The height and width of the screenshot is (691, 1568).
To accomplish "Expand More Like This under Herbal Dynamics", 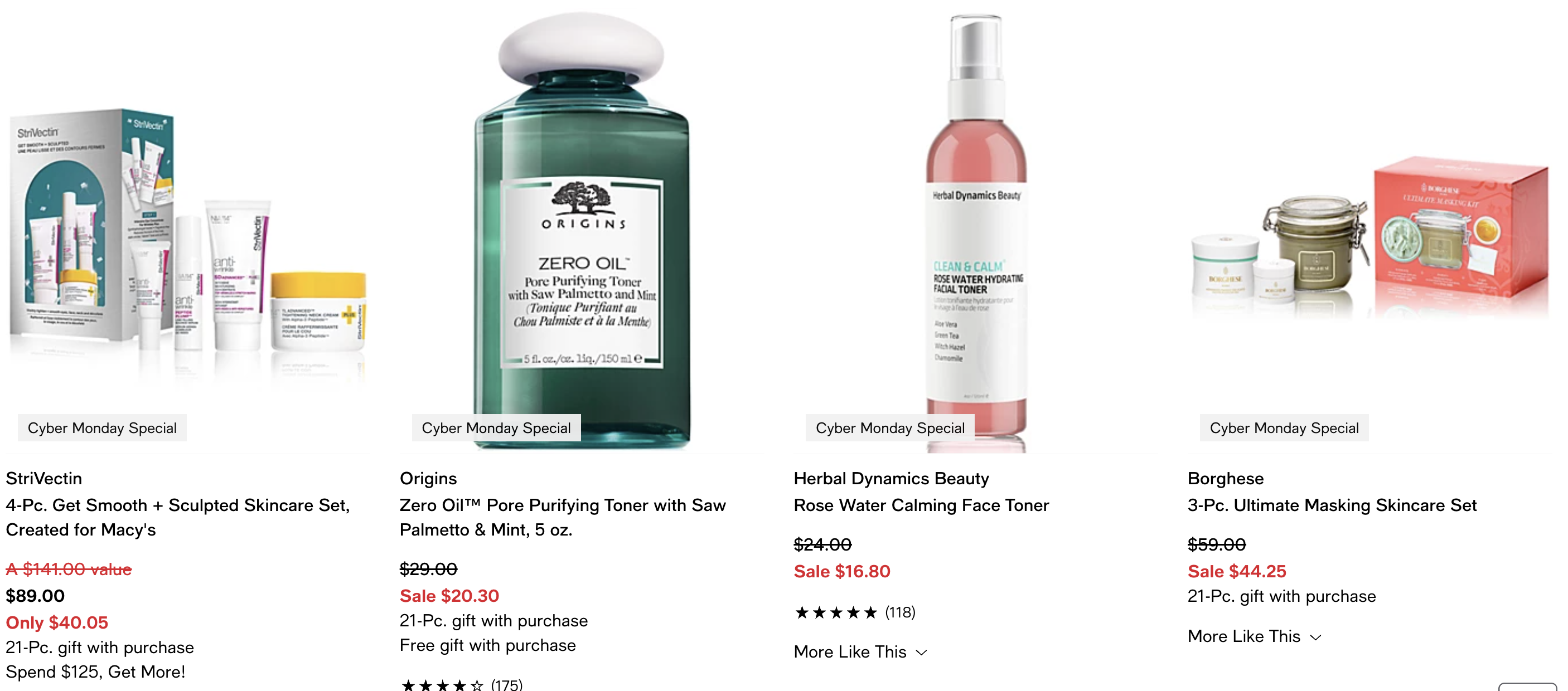I will (x=860, y=651).
